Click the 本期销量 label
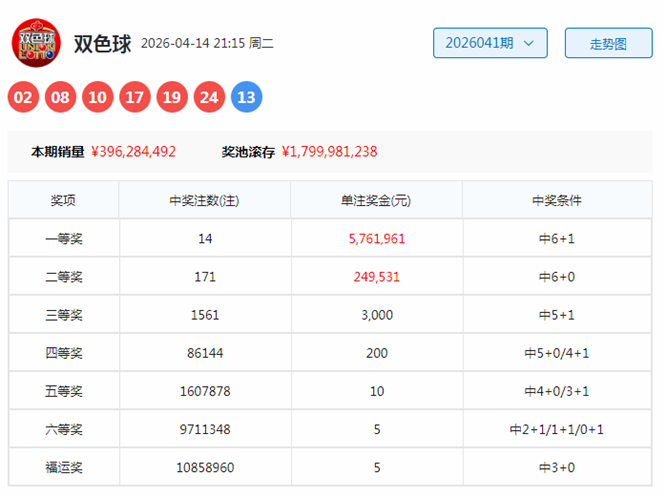This screenshot has height=494, width=664. (58, 152)
